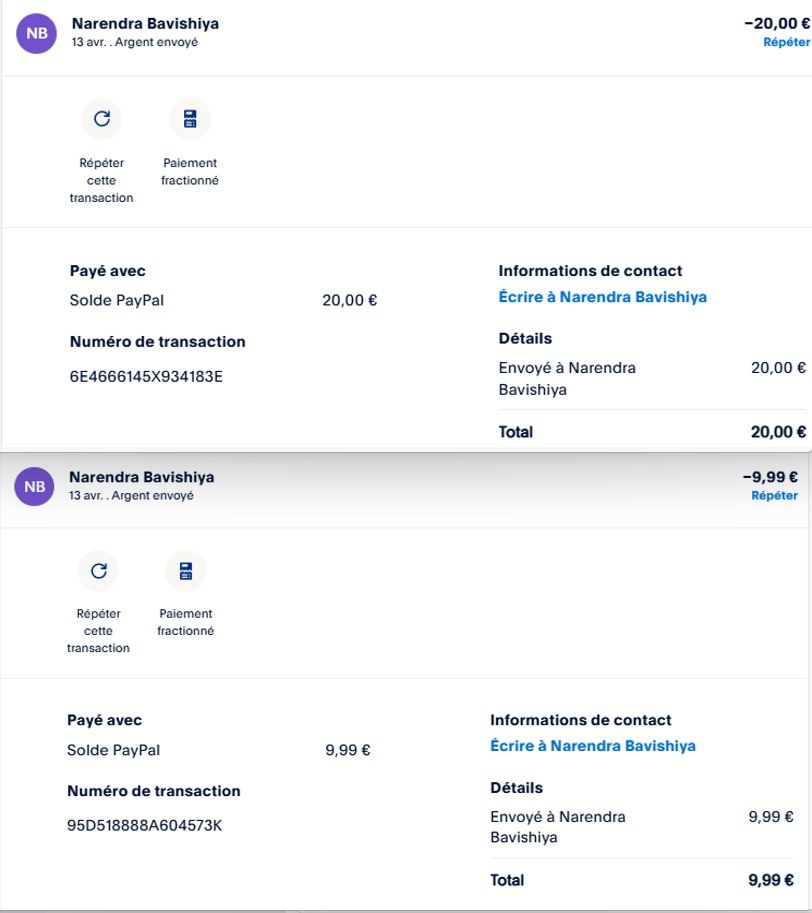Image resolution: width=812 pixels, height=913 pixels.
Task: Click the repeat icon in the 20,00 € transaction
Action: (101, 119)
